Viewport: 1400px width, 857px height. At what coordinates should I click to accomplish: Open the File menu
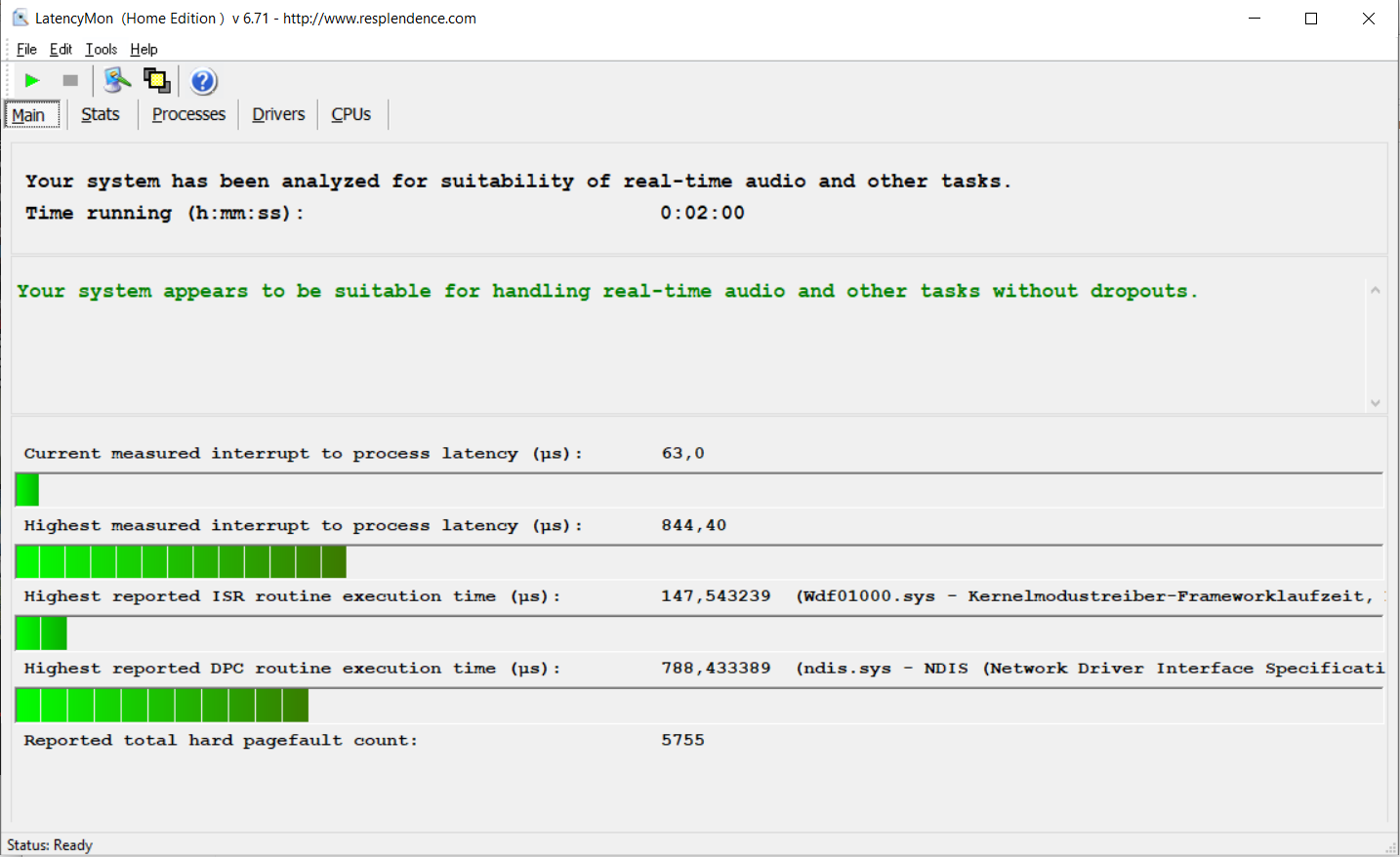(x=26, y=49)
